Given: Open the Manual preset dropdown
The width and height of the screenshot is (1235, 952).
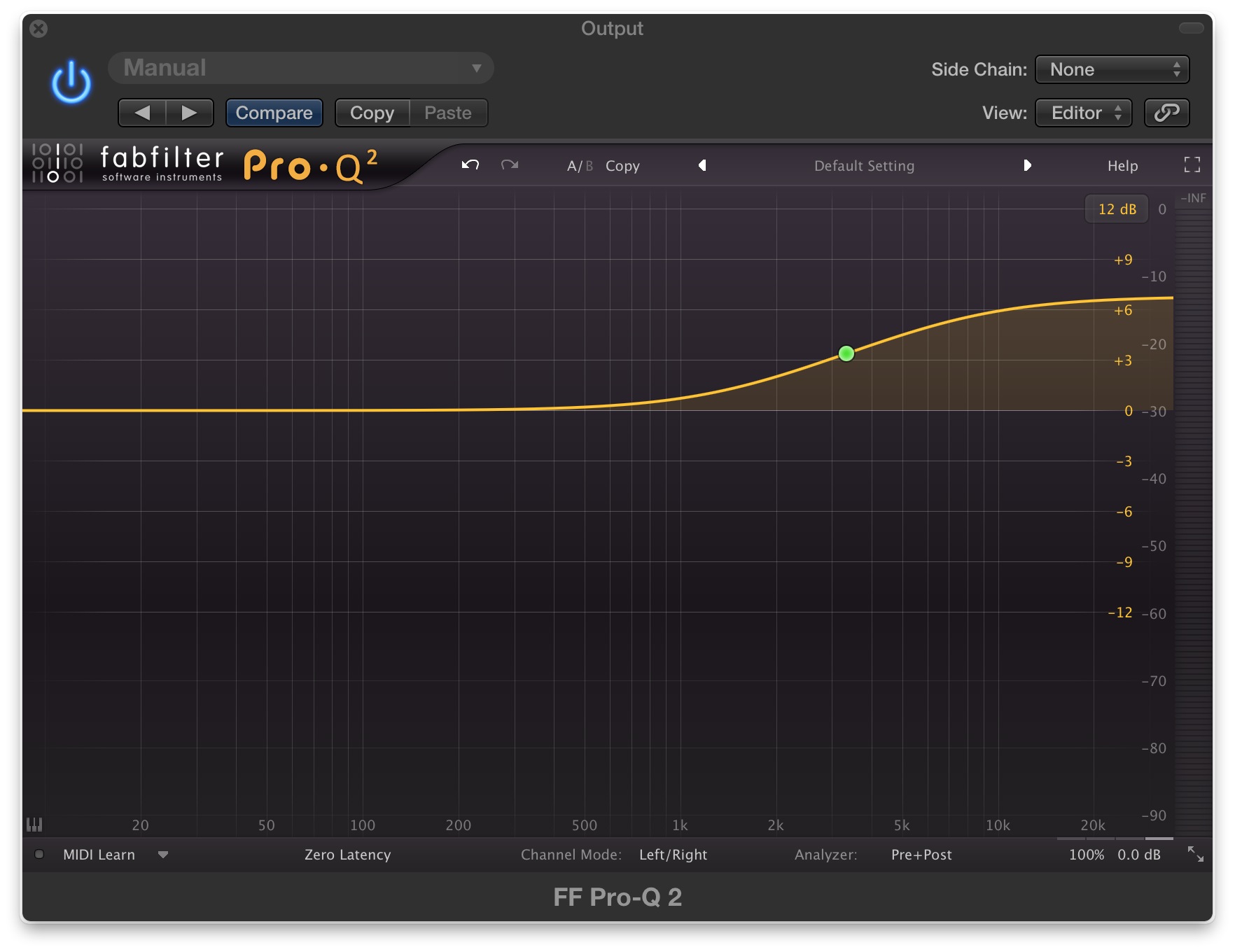Looking at the screenshot, I should [301, 68].
